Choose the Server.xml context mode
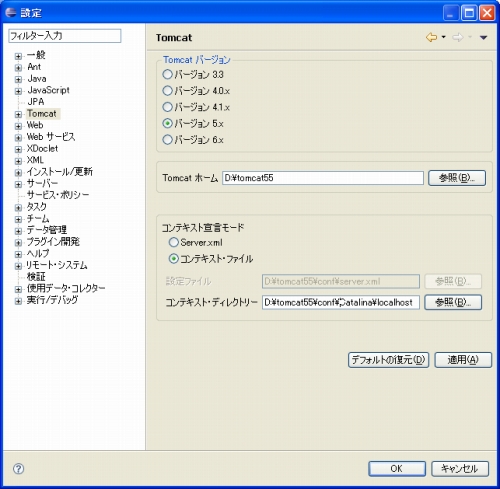 174,242
